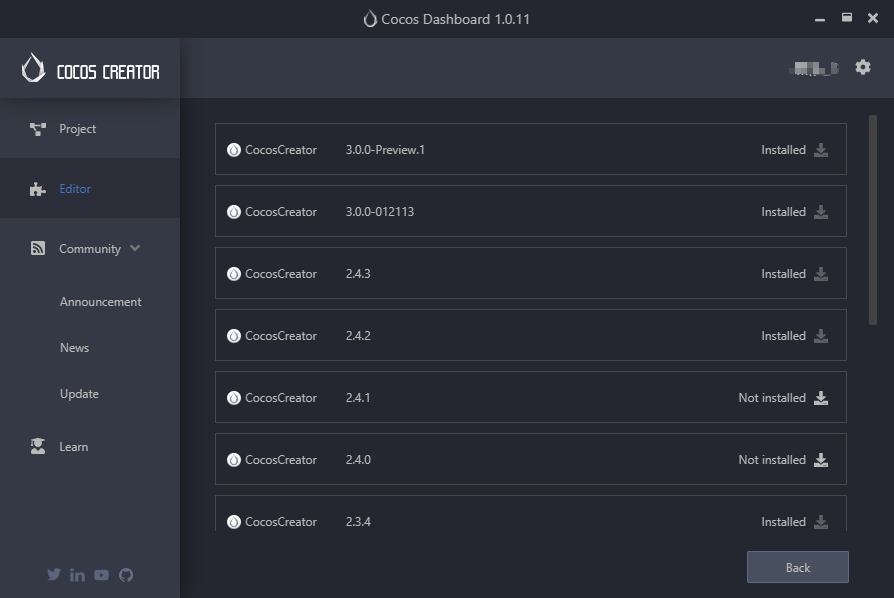The image size is (894, 598).
Task: Open Update under Community
Action: pyautogui.click(x=79, y=394)
